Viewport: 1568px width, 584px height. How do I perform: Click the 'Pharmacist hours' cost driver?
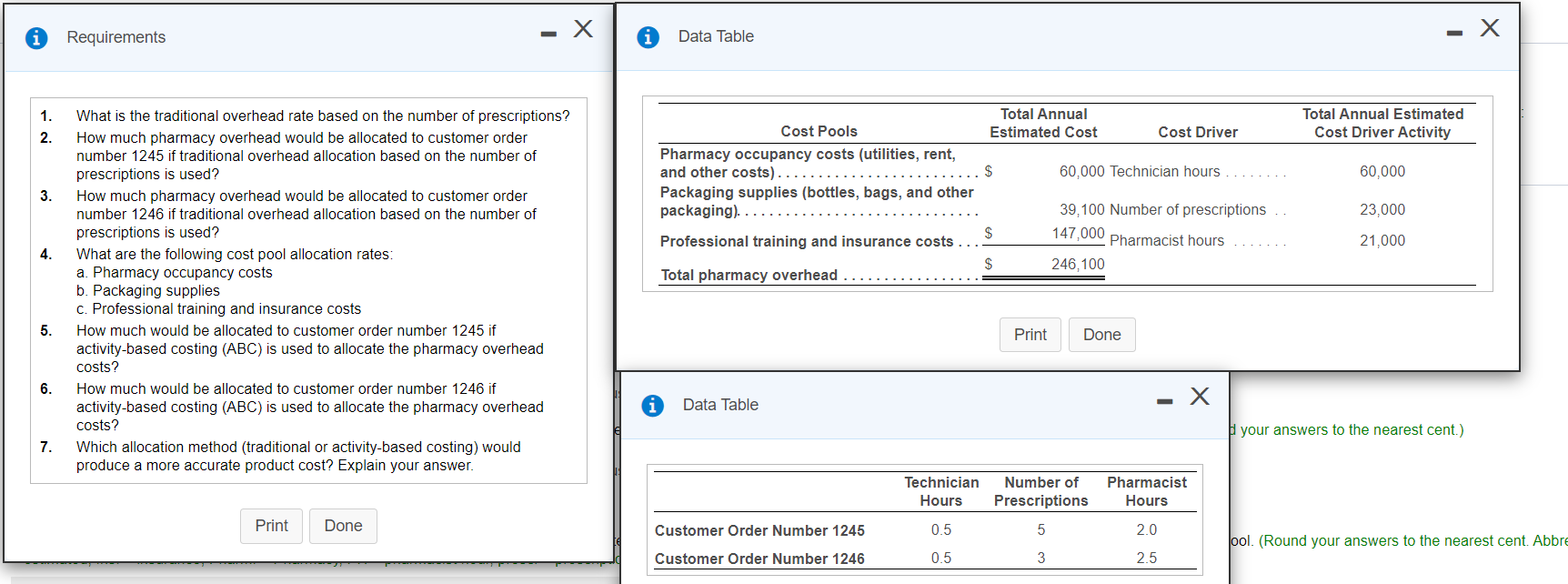tap(1167, 240)
